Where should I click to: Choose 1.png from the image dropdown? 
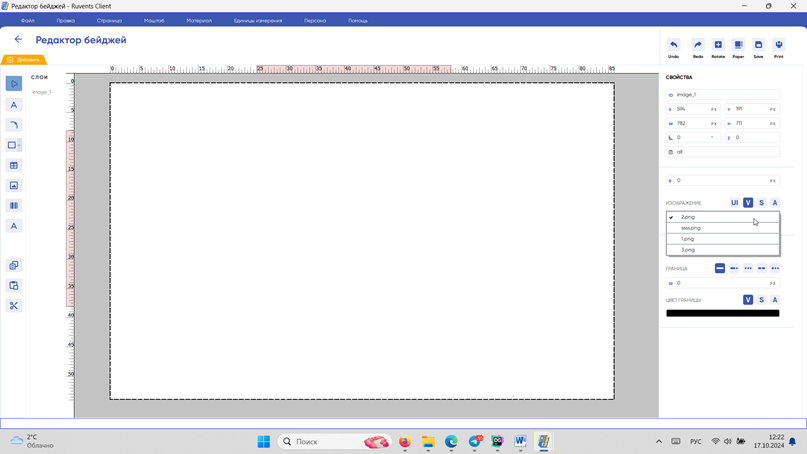[688, 239]
